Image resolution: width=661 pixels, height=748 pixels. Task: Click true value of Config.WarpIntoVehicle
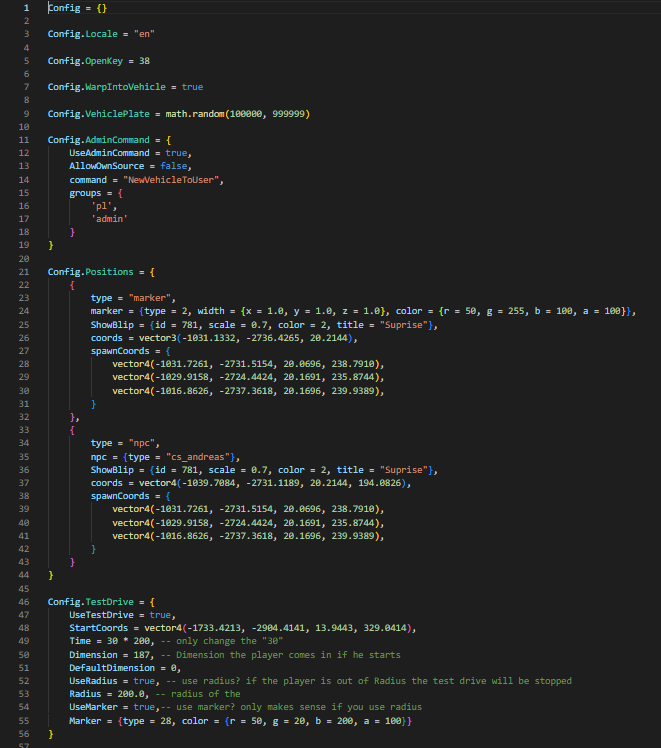(x=192, y=87)
